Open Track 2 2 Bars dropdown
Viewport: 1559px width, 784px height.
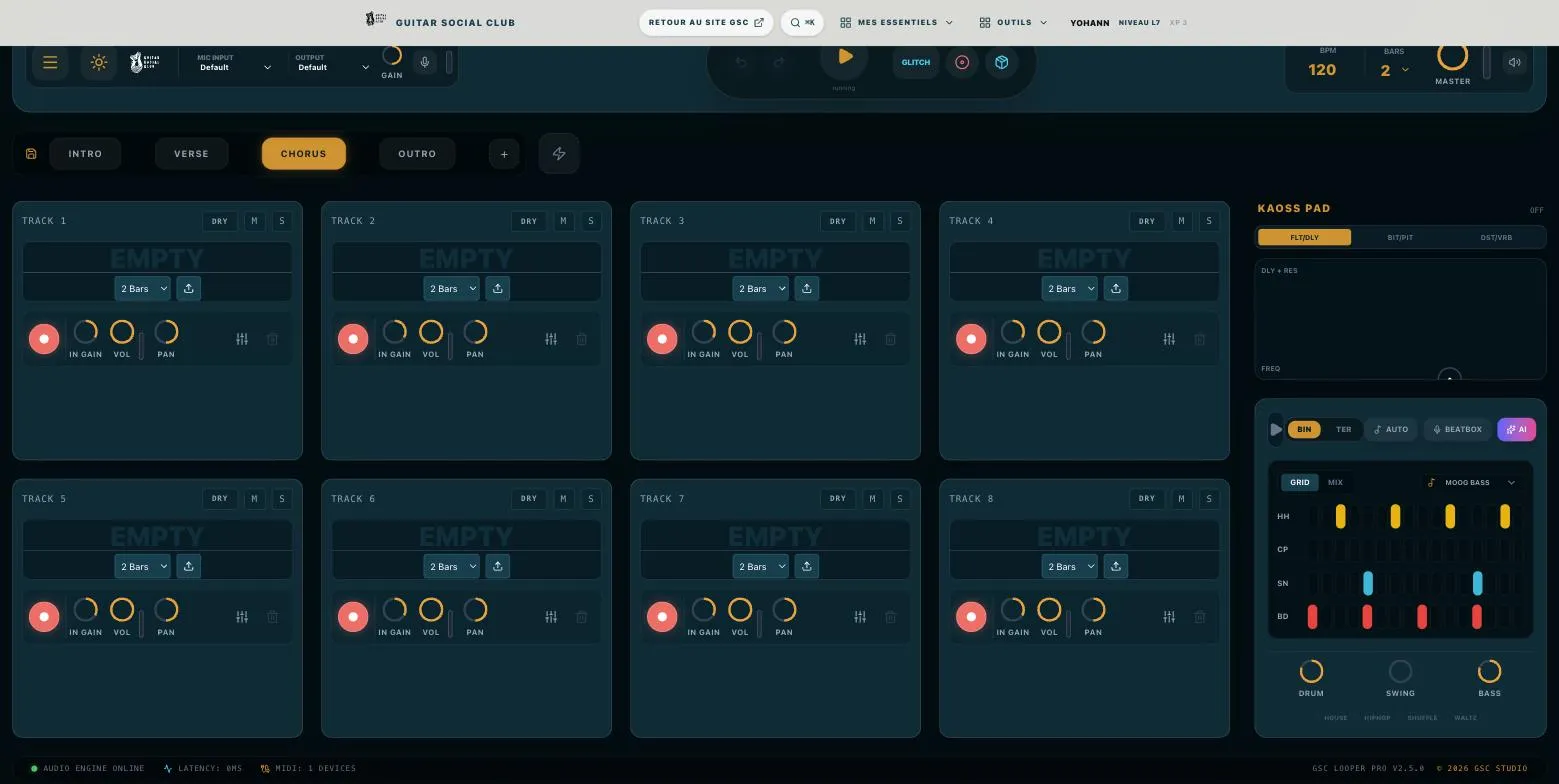coord(451,288)
